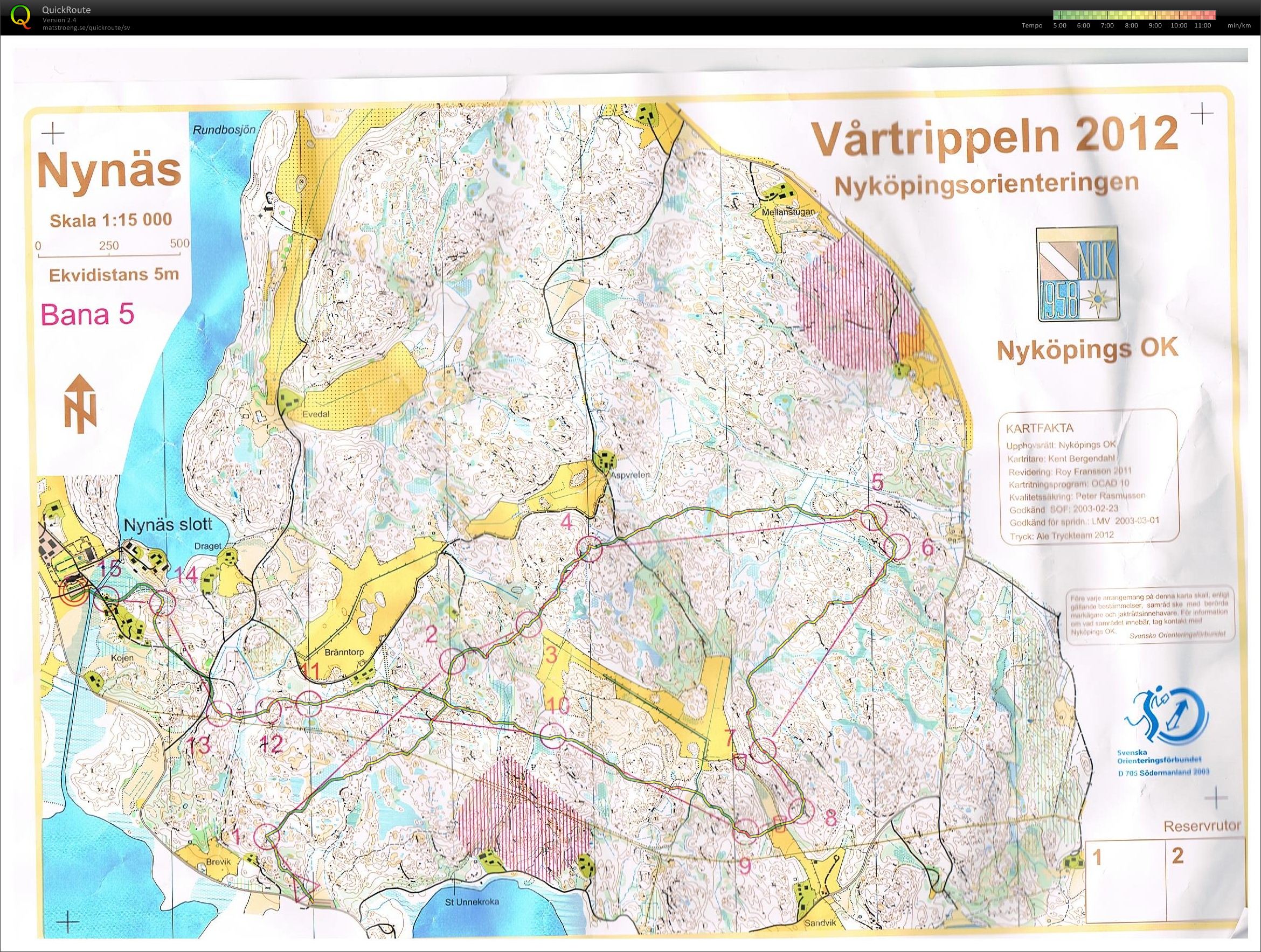Image resolution: width=1261 pixels, height=952 pixels.
Task: Click the Nynäs map title
Action: coord(108,171)
